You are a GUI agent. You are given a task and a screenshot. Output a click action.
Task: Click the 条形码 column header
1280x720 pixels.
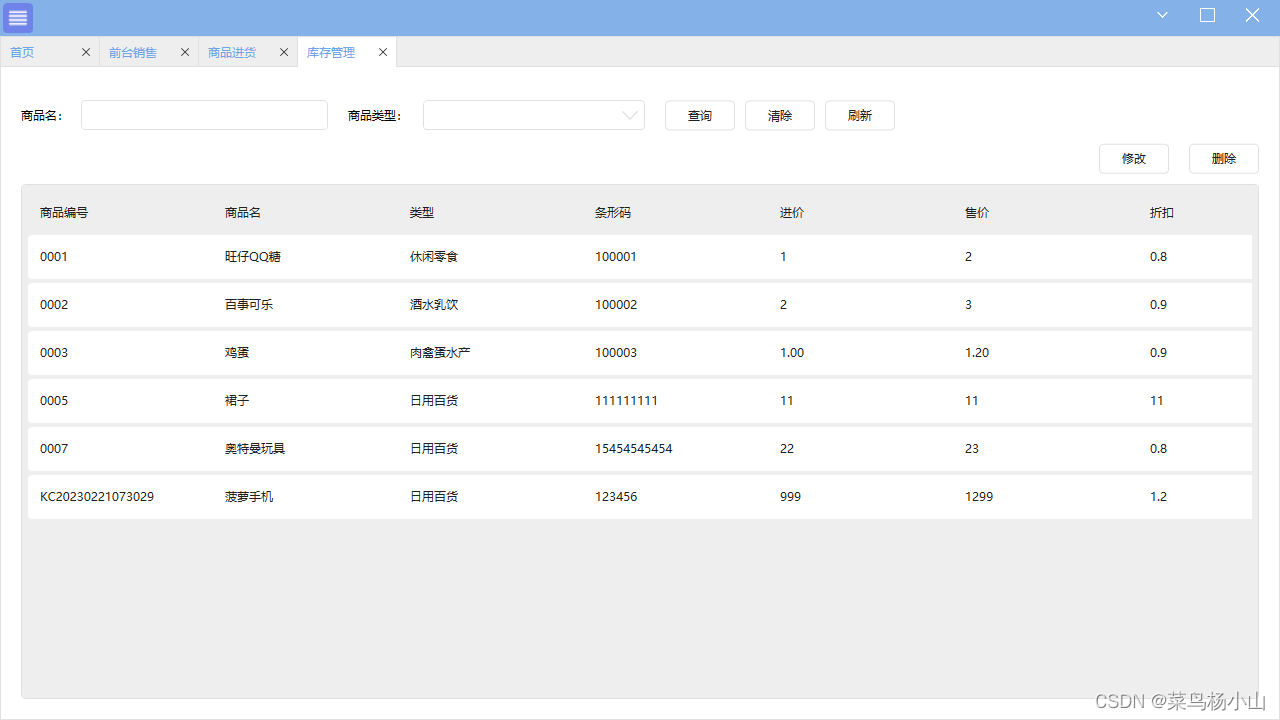coord(613,212)
